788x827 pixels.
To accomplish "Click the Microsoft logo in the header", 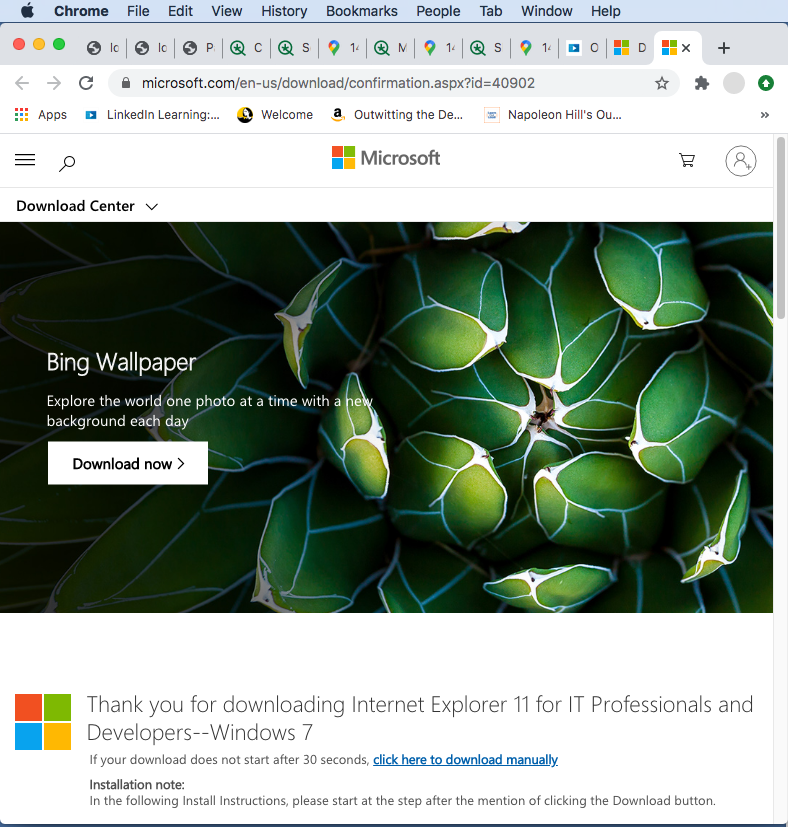I will tap(386, 158).
